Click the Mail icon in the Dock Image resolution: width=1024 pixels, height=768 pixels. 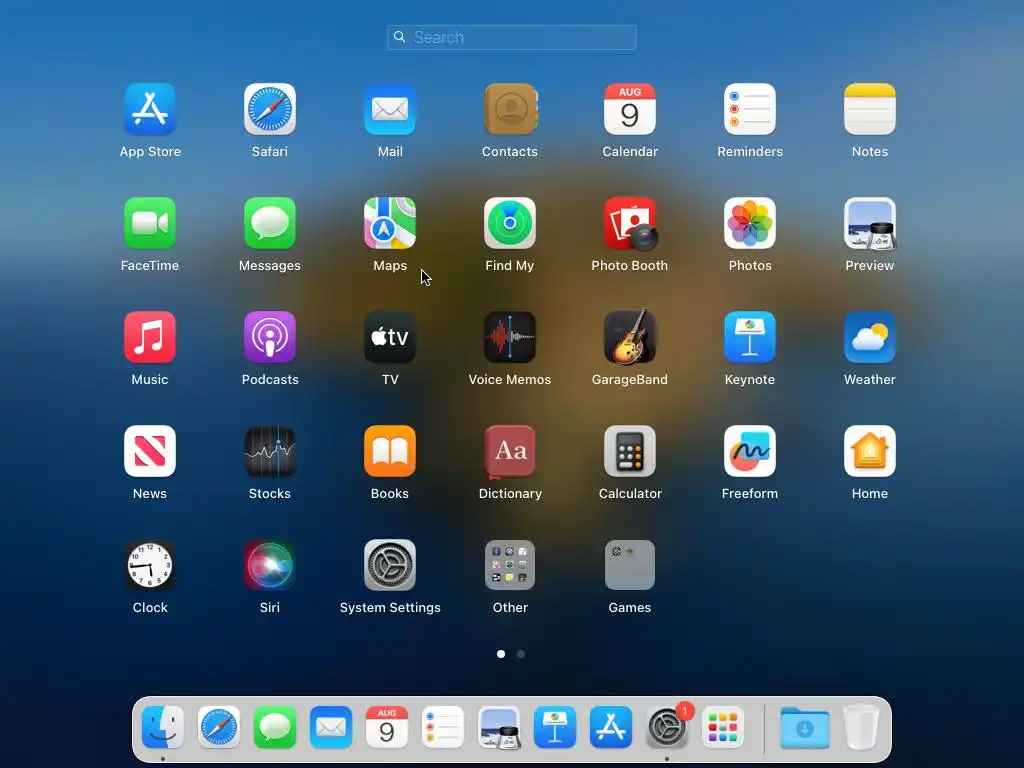(331, 727)
